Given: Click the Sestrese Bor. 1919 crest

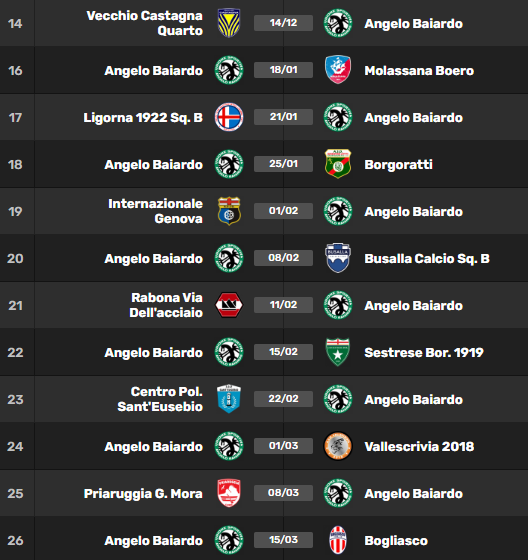Looking at the screenshot, I should [338, 352].
